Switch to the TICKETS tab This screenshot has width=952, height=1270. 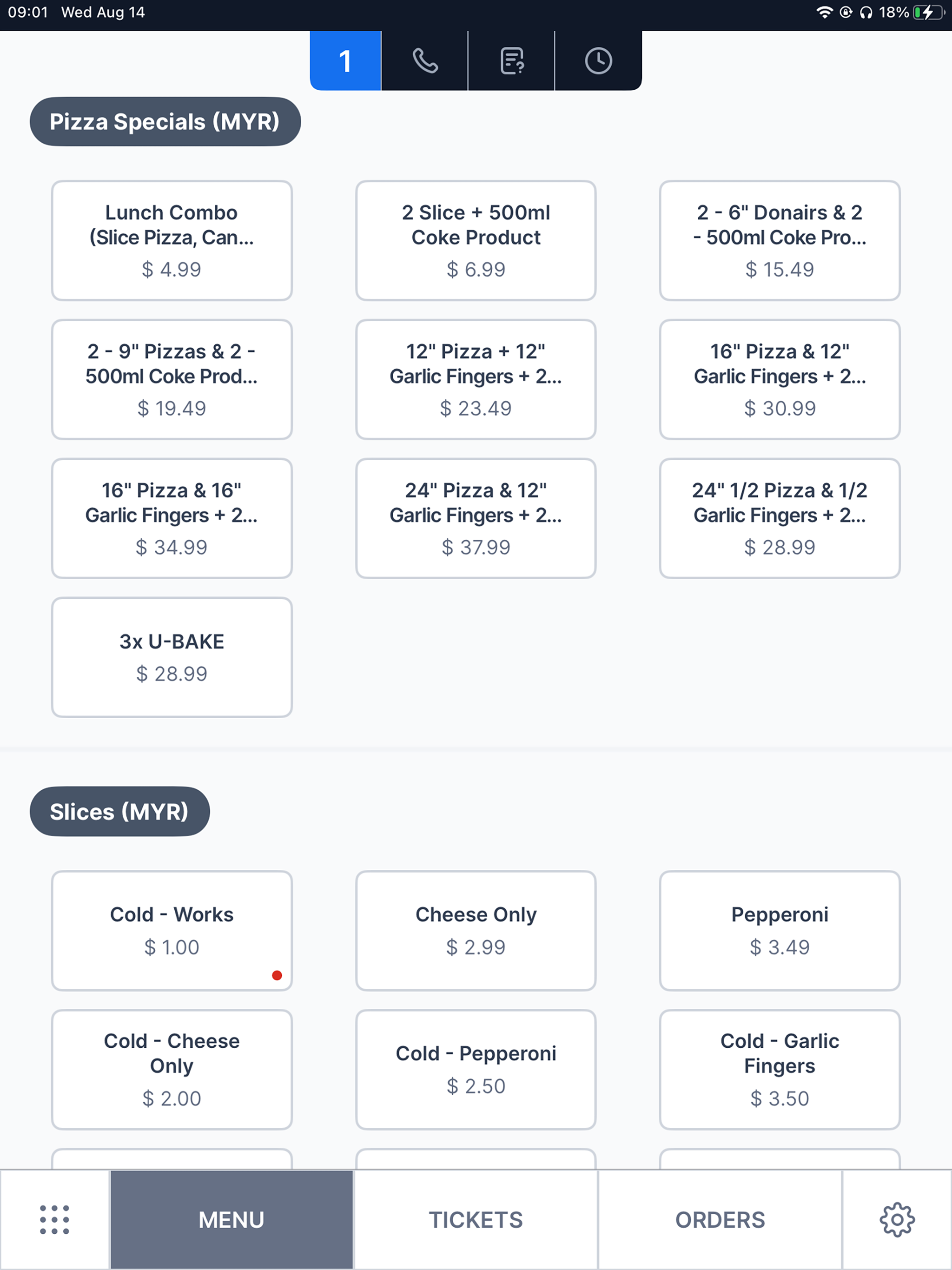pyautogui.click(x=476, y=1219)
